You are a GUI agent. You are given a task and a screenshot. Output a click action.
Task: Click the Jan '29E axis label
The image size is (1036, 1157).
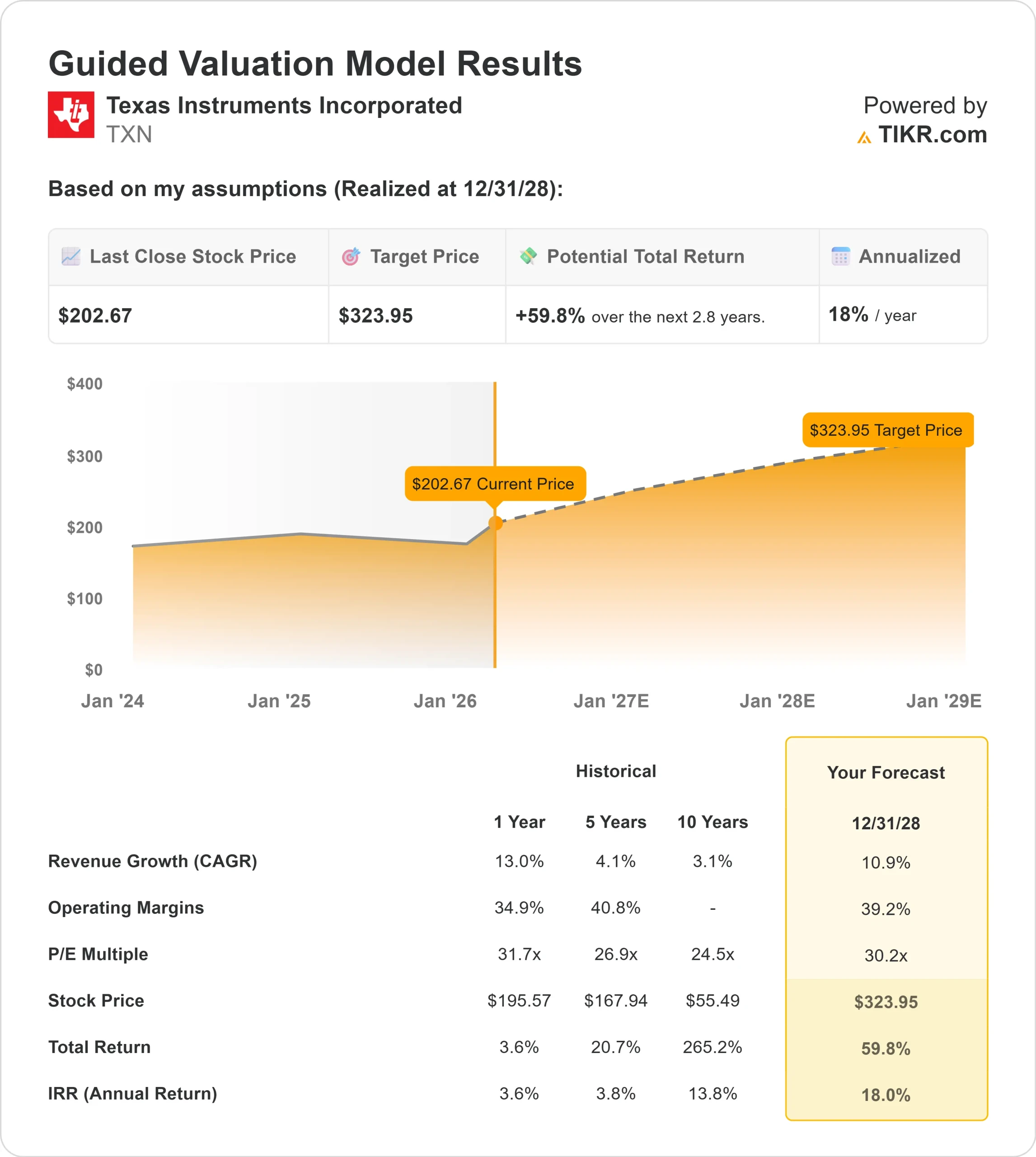[x=945, y=701]
